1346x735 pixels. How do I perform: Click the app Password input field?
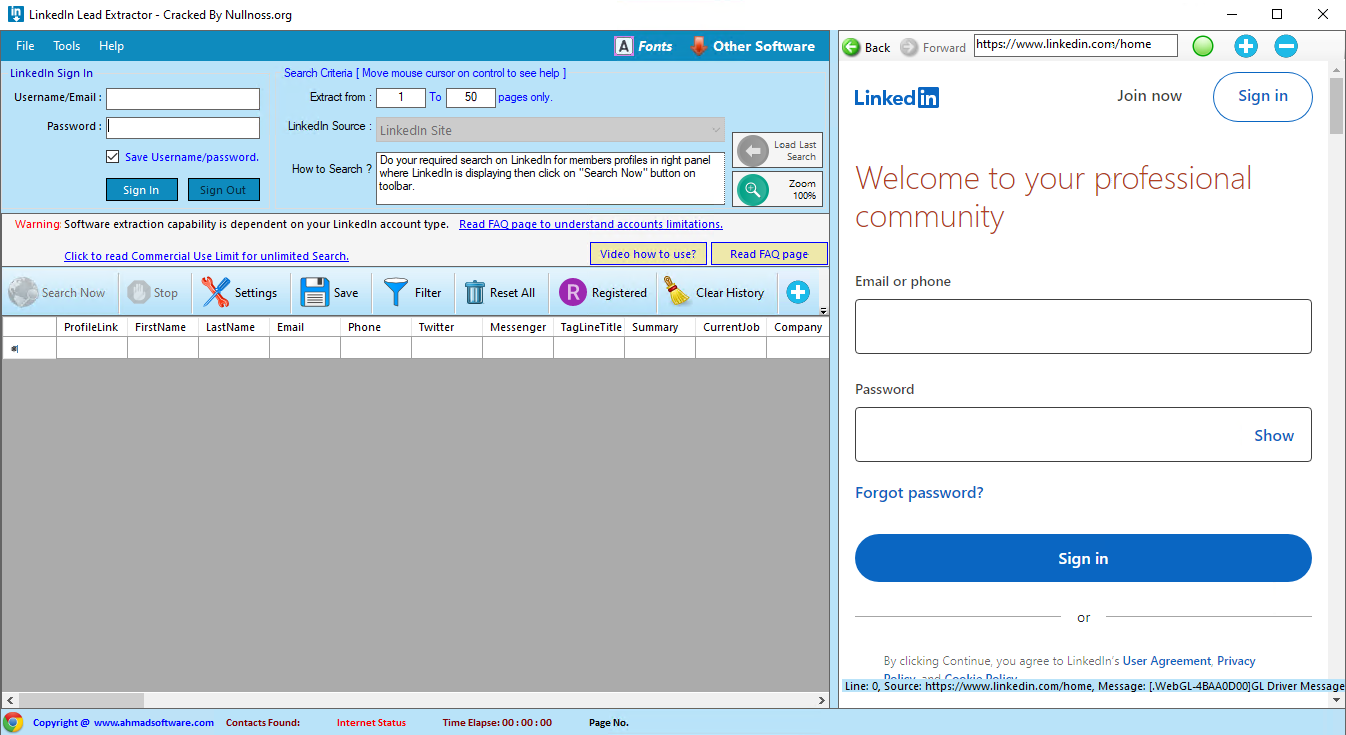(183, 127)
